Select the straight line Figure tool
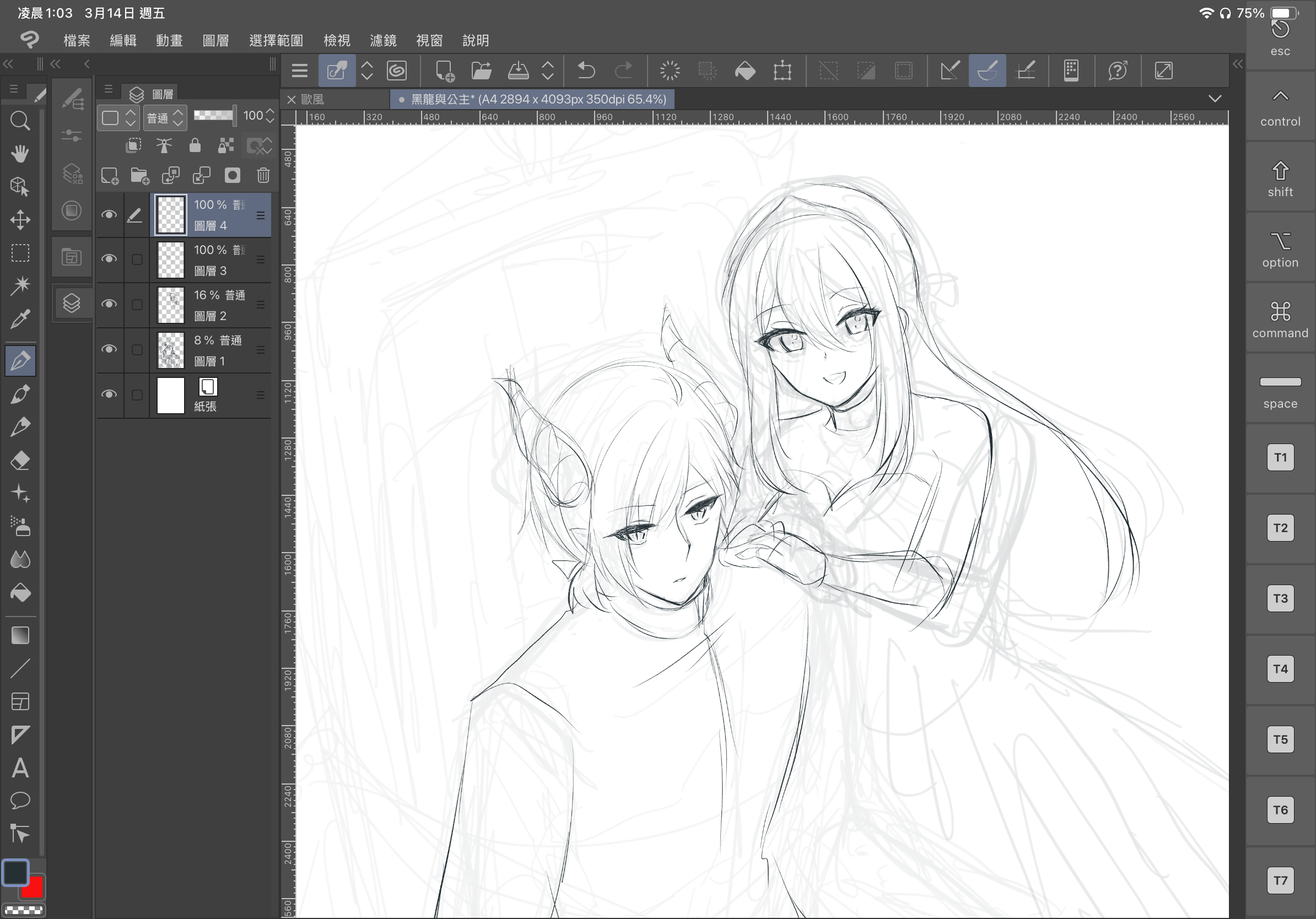The image size is (1316, 919). point(20,669)
